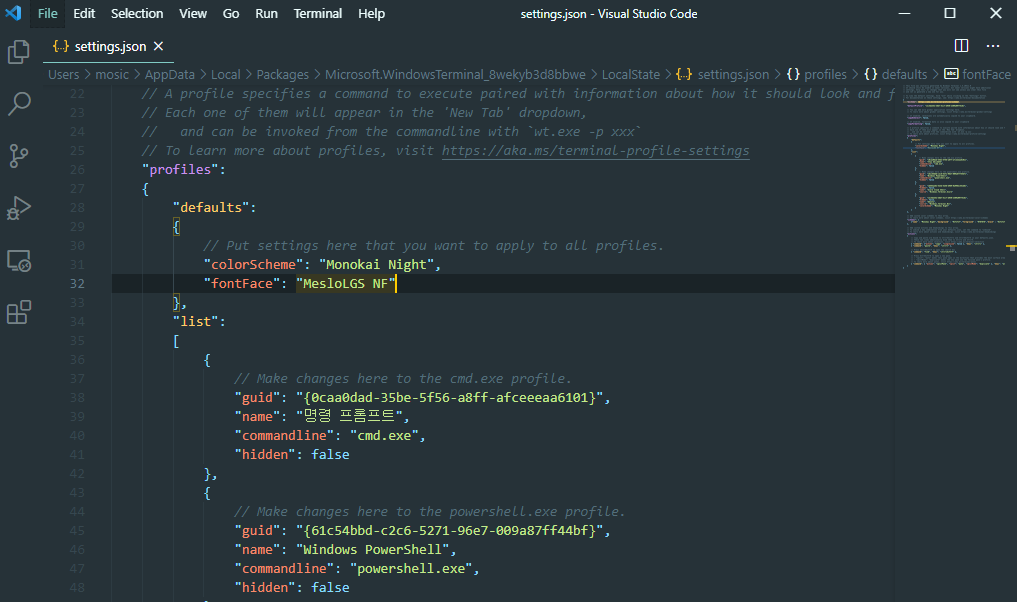Click the Local breadcrumb segment
This screenshot has width=1017, height=602.
pyautogui.click(x=225, y=75)
